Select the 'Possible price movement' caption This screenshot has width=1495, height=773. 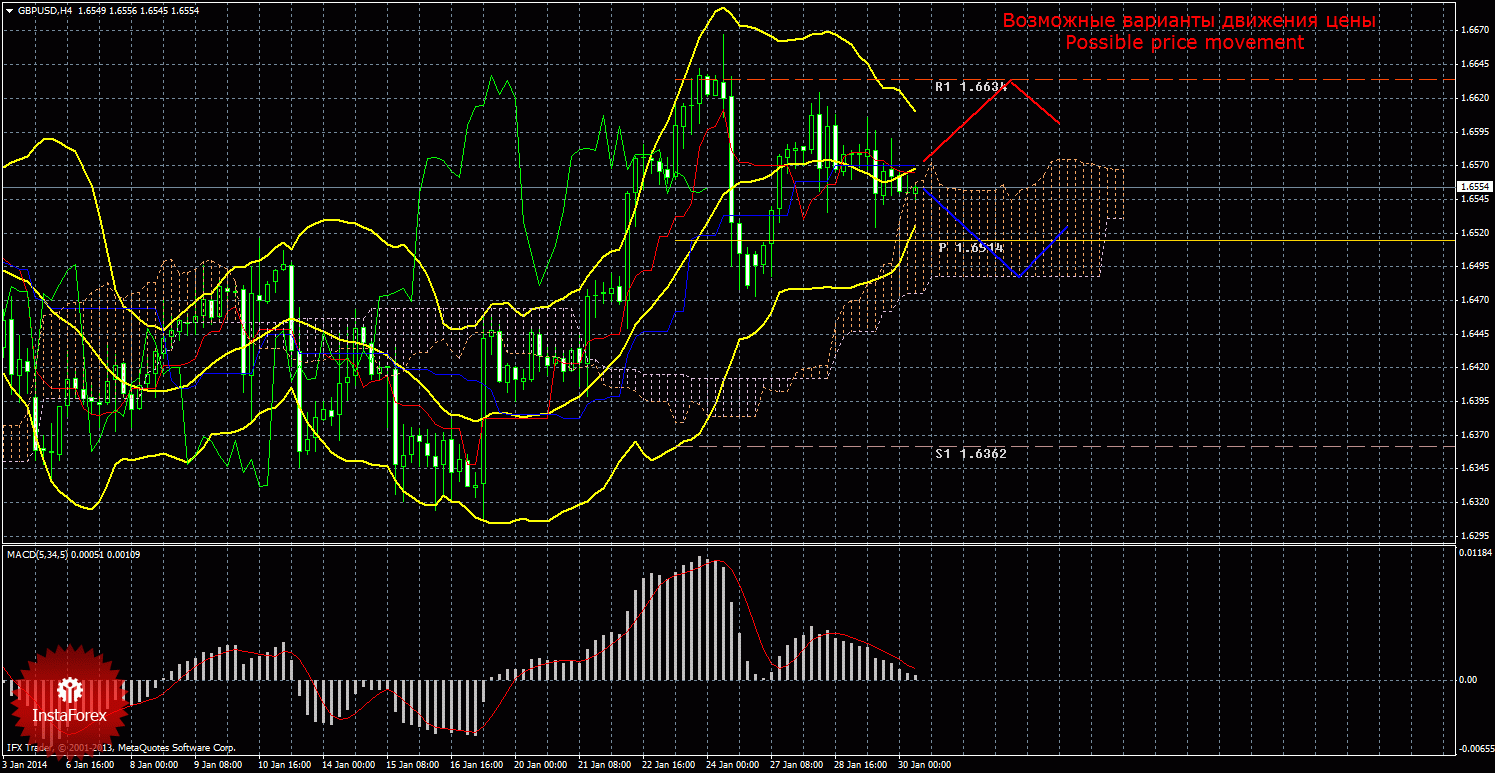click(1185, 43)
